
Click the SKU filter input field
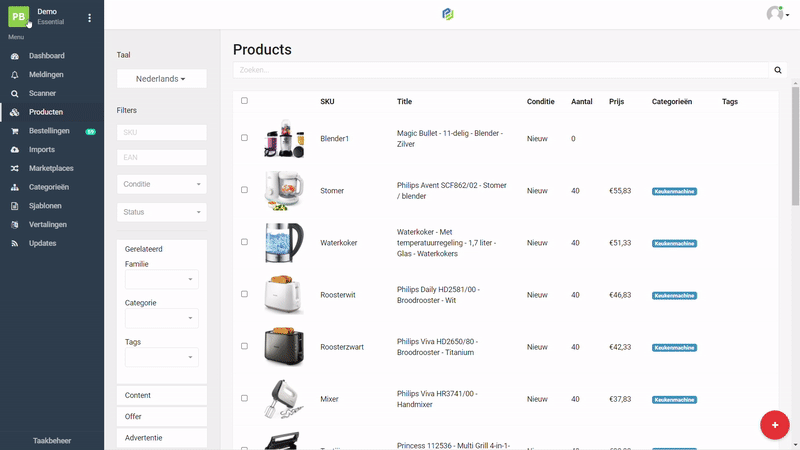(162, 132)
